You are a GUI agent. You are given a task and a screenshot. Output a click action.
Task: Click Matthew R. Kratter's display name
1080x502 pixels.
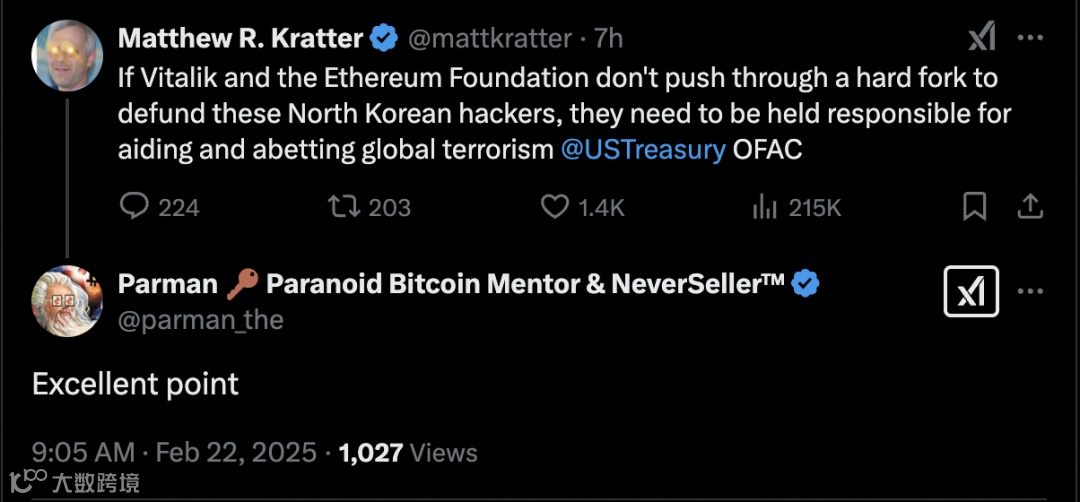tap(240, 39)
